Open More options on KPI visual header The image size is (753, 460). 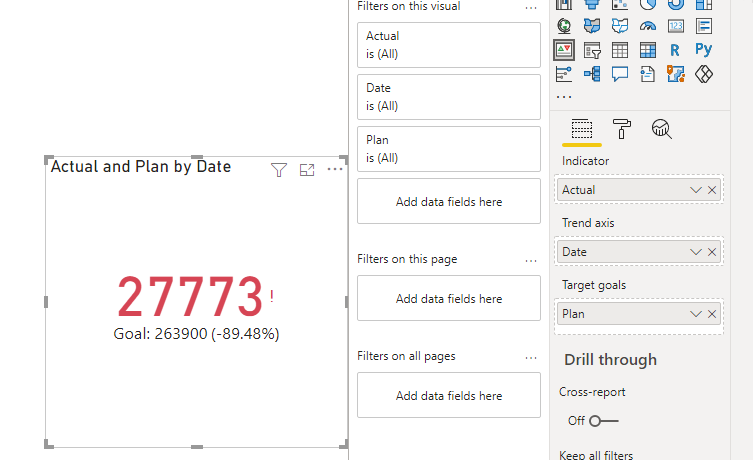(x=335, y=169)
